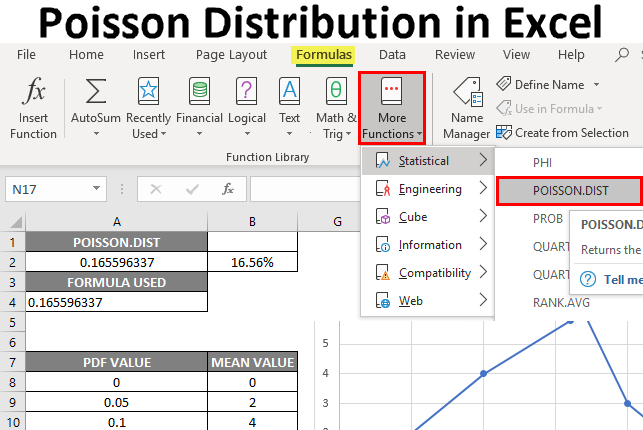Click cell containing 16.56%
This screenshot has height=430, width=643.
click(252, 262)
